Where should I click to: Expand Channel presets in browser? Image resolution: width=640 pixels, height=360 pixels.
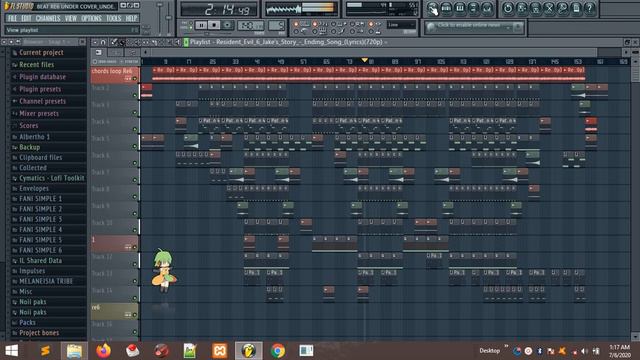tap(42, 101)
